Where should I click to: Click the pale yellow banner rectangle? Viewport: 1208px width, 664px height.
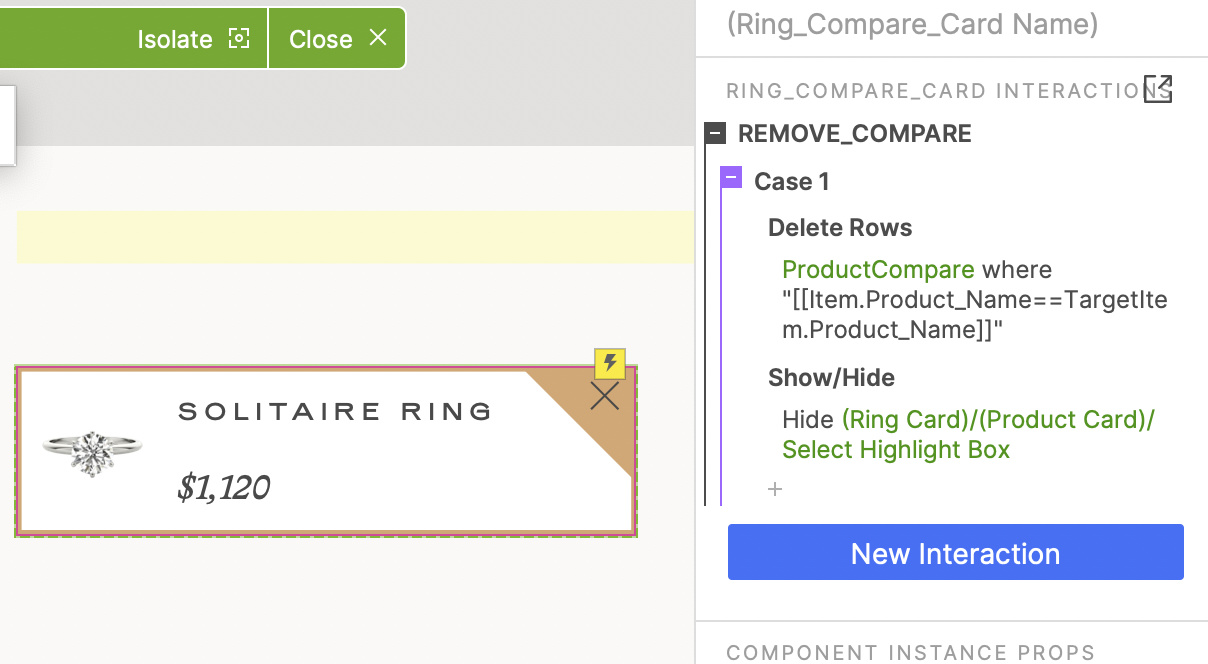pos(355,237)
